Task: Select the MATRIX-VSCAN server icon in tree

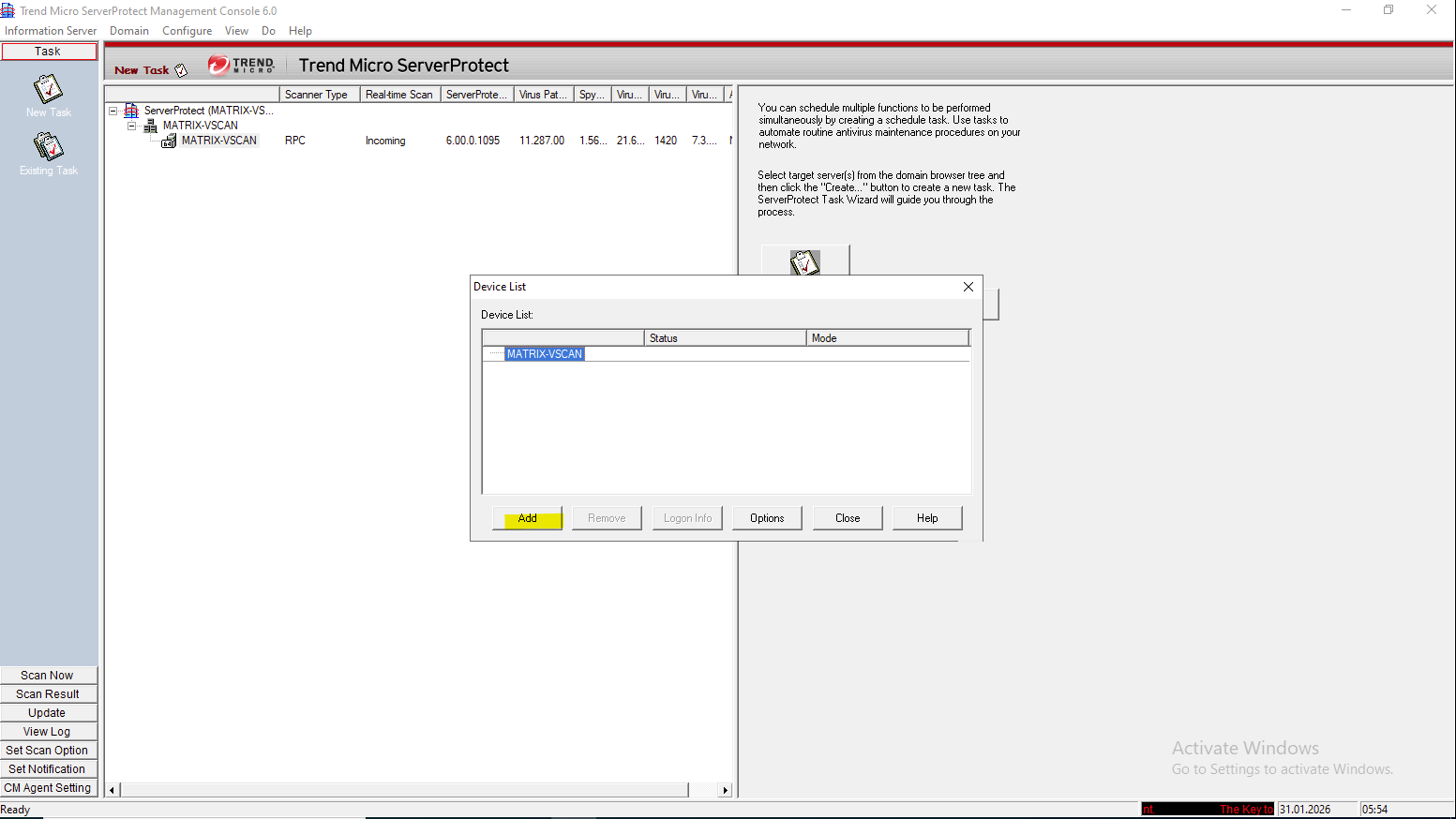Action: coord(169,141)
